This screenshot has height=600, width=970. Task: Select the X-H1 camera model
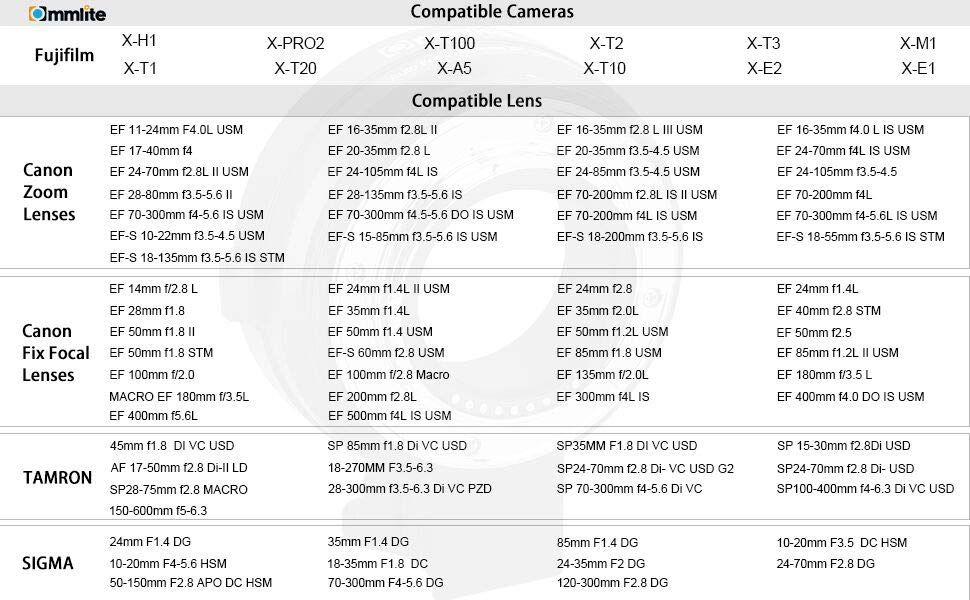(139, 41)
